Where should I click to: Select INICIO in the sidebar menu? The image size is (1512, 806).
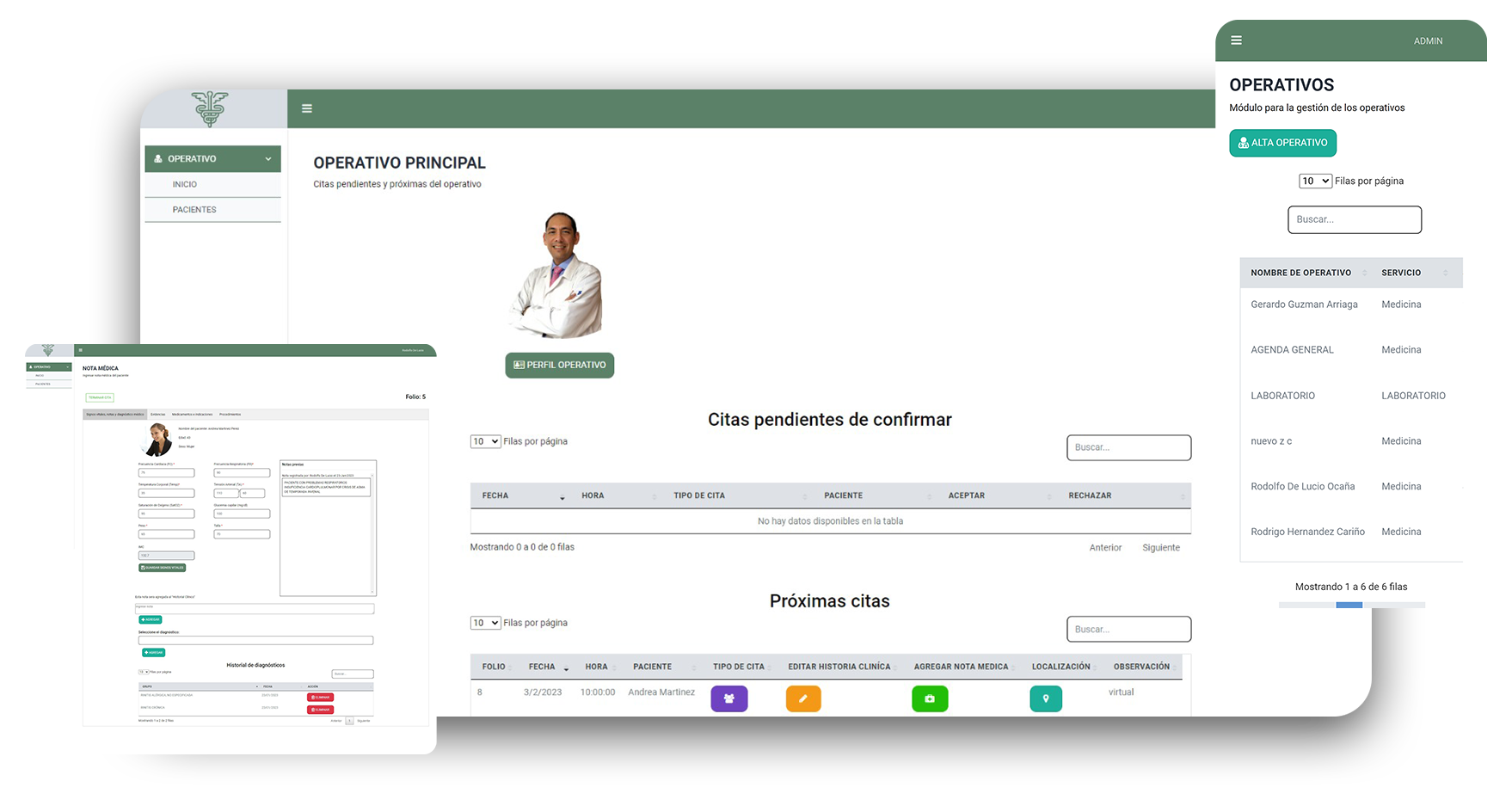[x=185, y=184]
